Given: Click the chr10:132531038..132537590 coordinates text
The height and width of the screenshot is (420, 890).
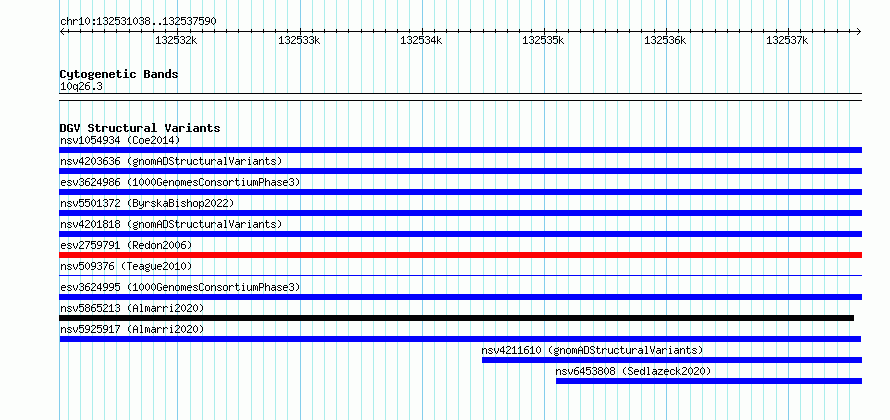Looking at the screenshot, I should tap(138, 22).
